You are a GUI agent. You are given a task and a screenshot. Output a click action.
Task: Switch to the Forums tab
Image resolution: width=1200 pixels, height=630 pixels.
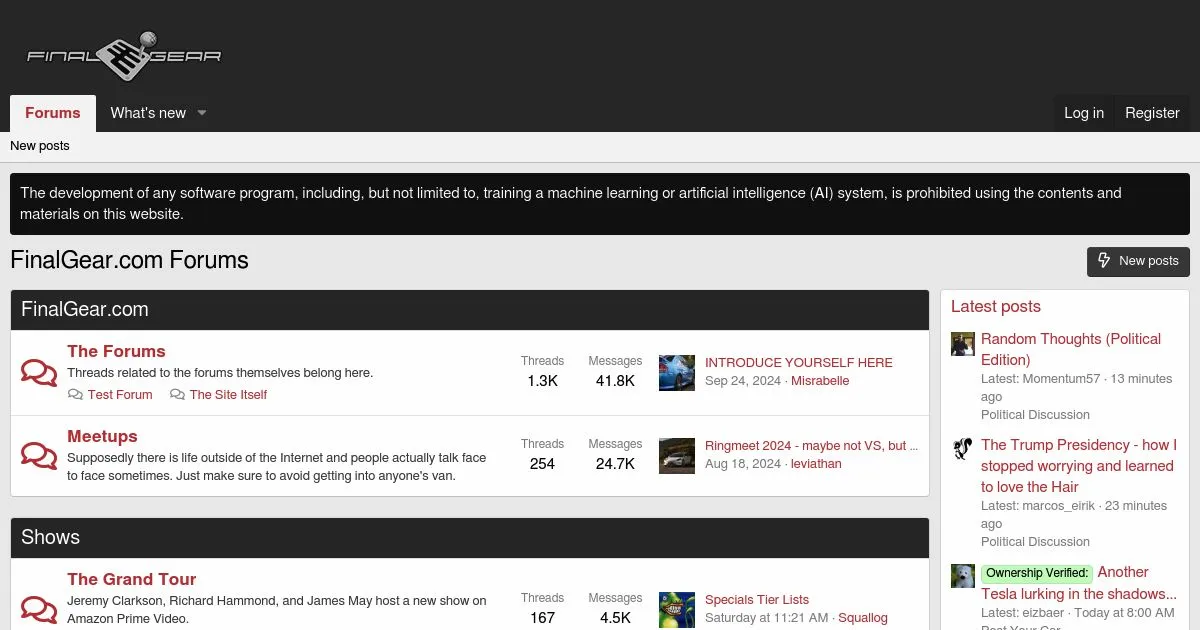pos(53,113)
